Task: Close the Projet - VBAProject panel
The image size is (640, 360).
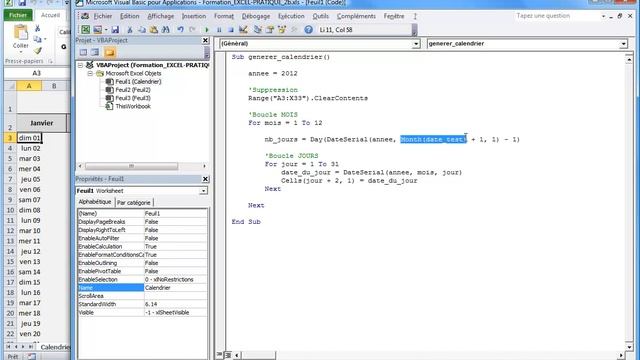Action: [x=205, y=40]
